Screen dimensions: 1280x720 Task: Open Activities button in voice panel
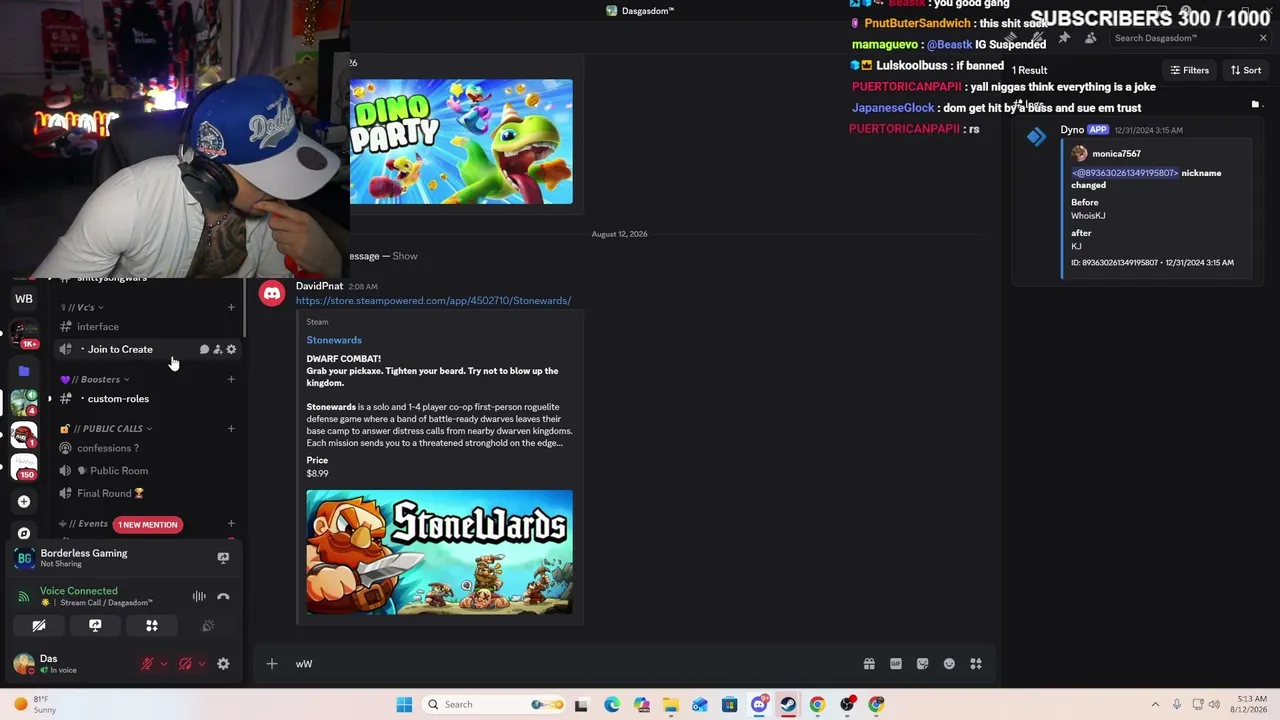(x=152, y=626)
